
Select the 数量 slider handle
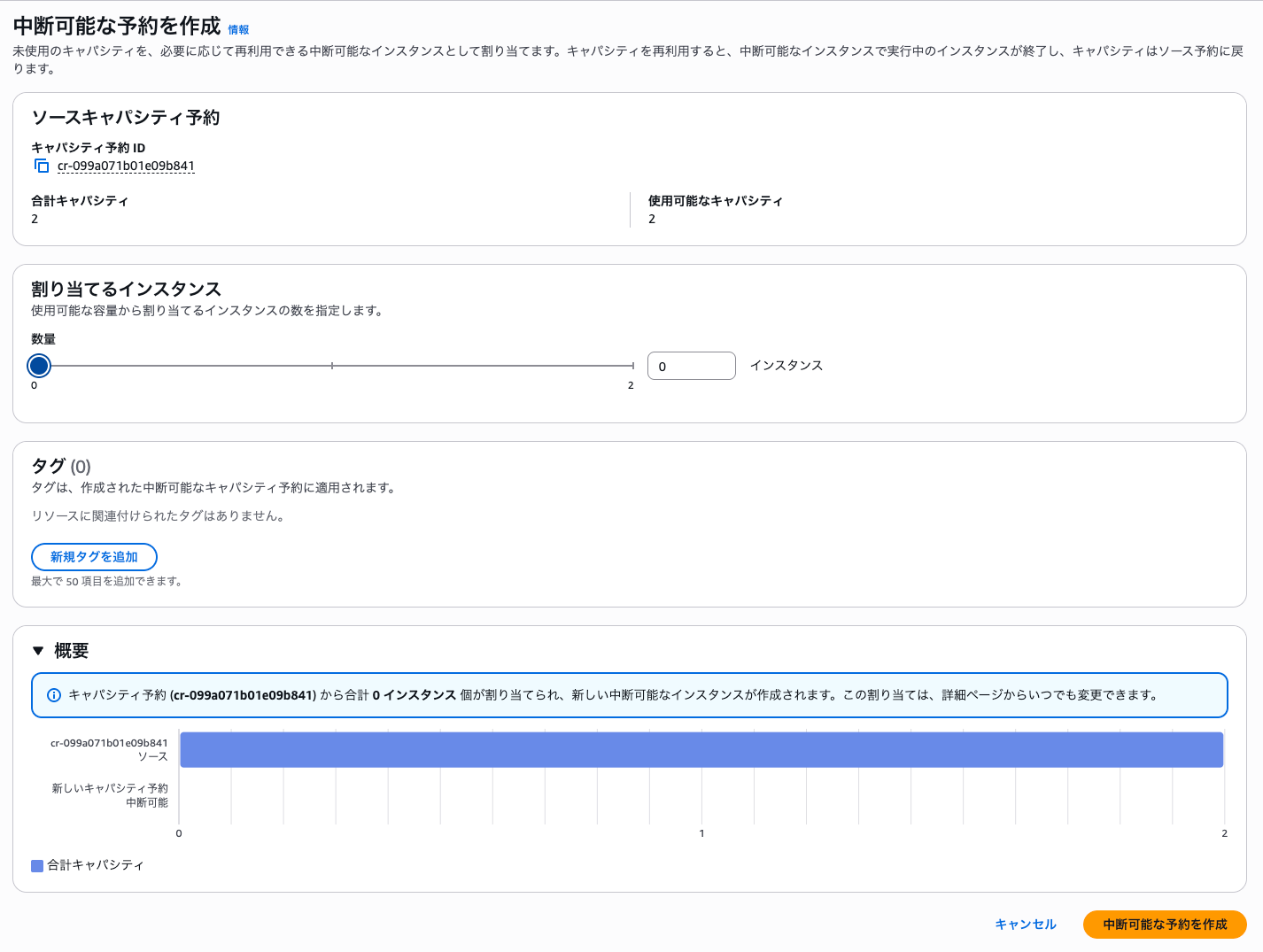pos(38,365)
